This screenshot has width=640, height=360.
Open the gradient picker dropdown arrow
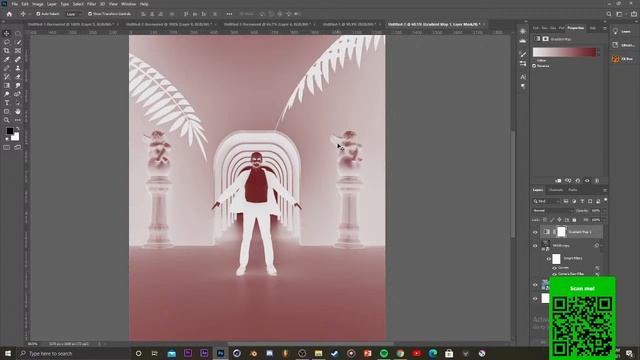[x=599, y=52]
